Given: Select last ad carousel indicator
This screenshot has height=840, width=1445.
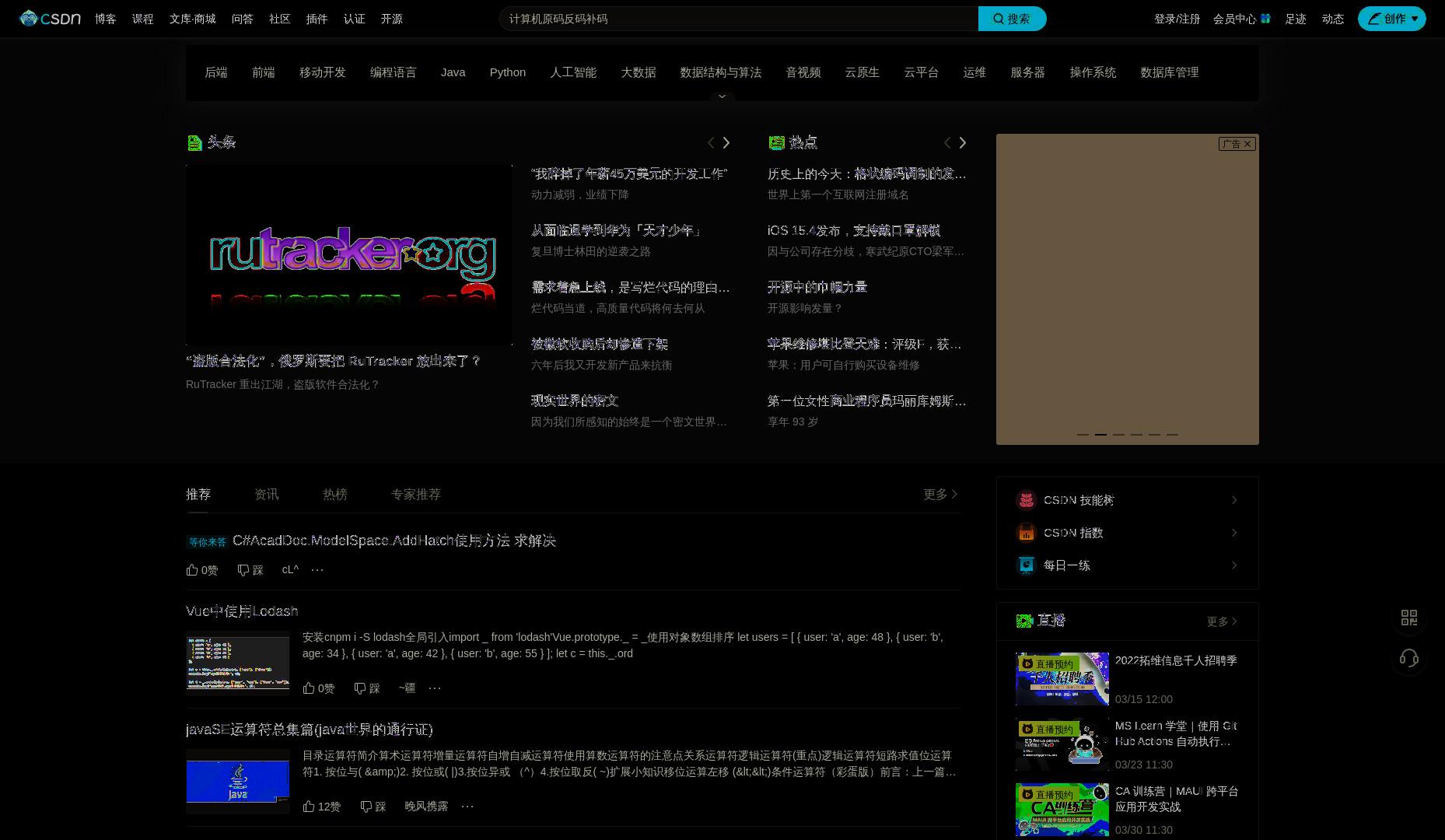Looking at the screenshot, I should (x=1172, y=434).
